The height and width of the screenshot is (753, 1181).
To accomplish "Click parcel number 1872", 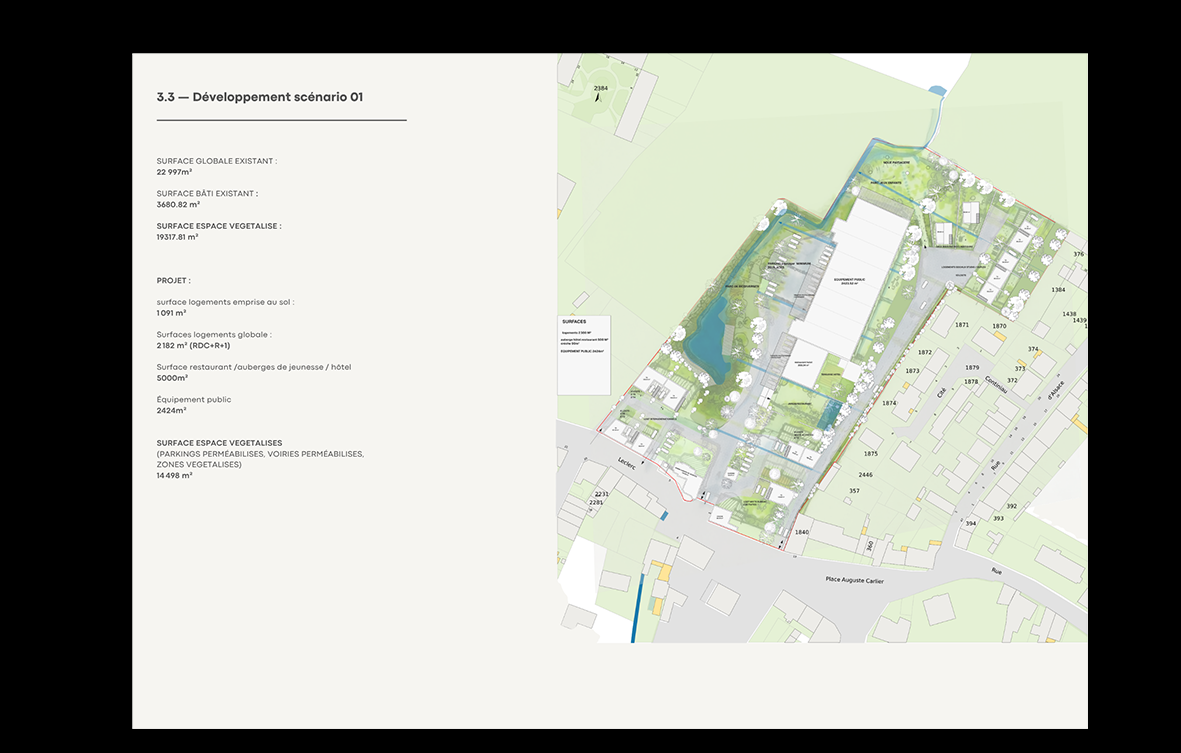I will [x=924, y=352].
